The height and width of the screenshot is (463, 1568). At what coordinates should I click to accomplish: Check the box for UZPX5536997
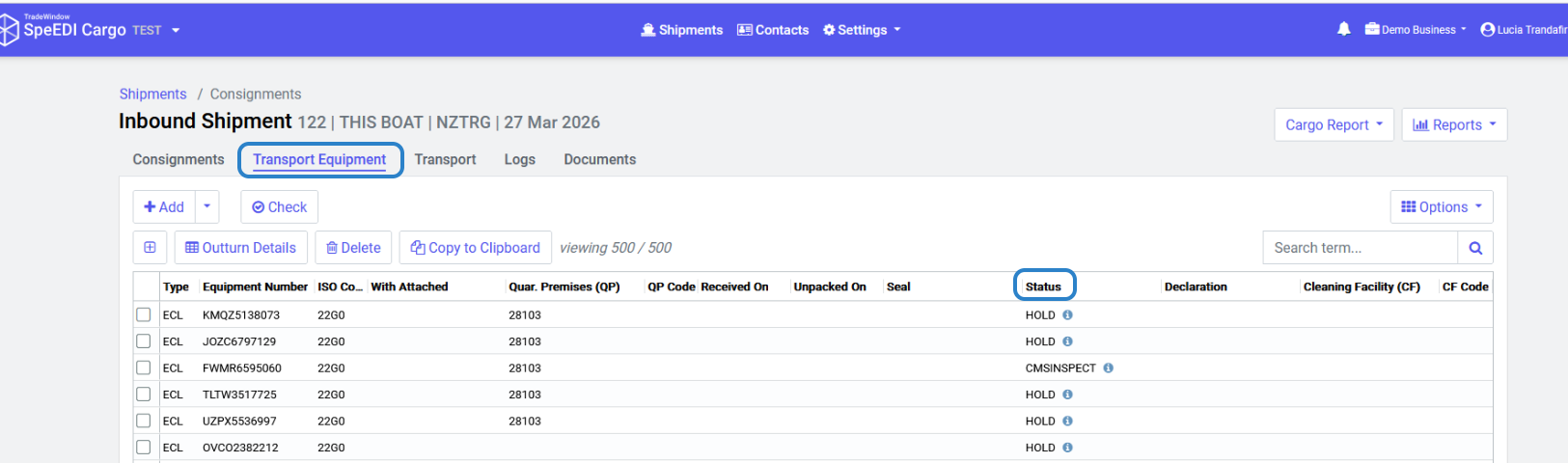144,421
